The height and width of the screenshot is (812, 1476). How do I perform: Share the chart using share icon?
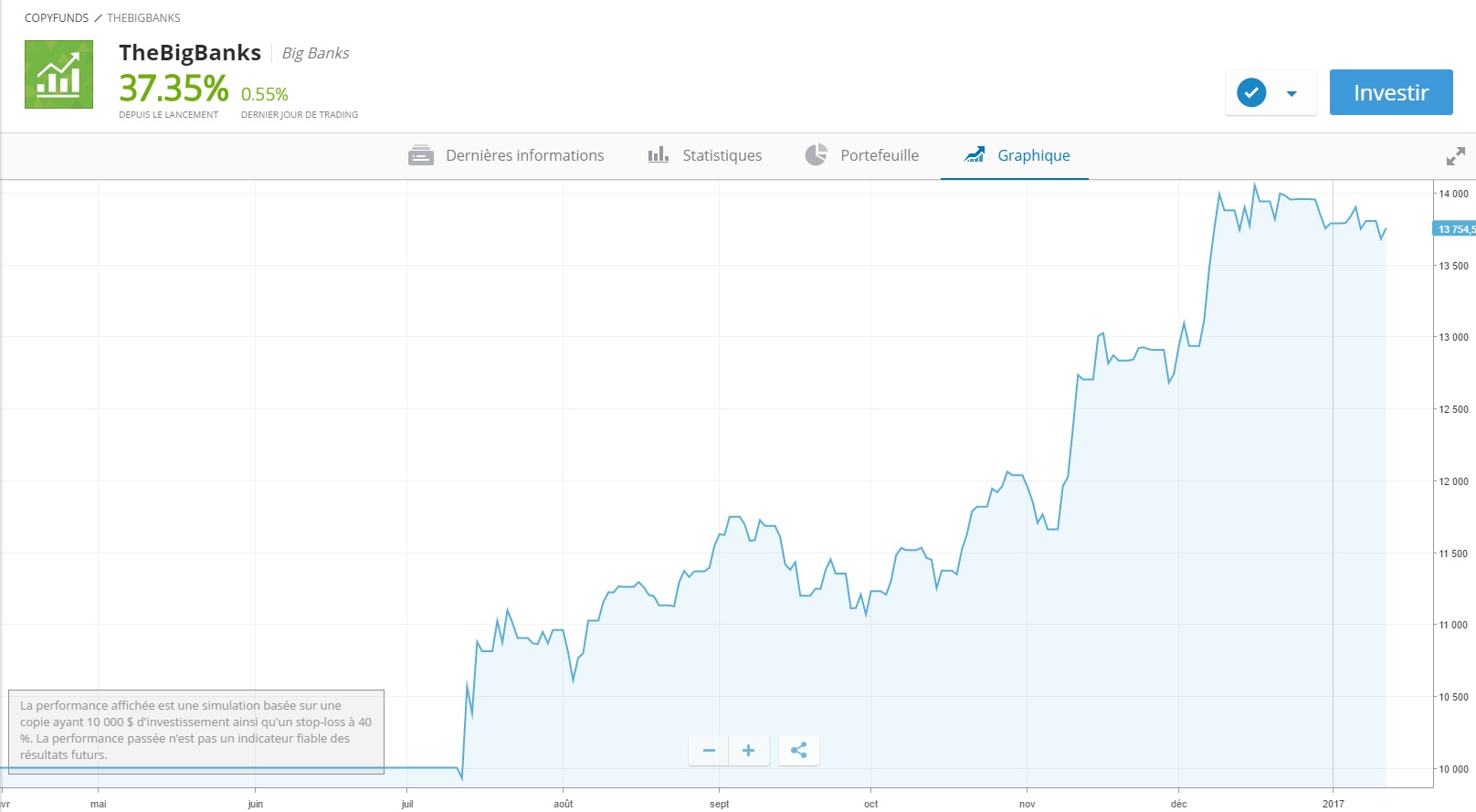(x=799, y=751)
